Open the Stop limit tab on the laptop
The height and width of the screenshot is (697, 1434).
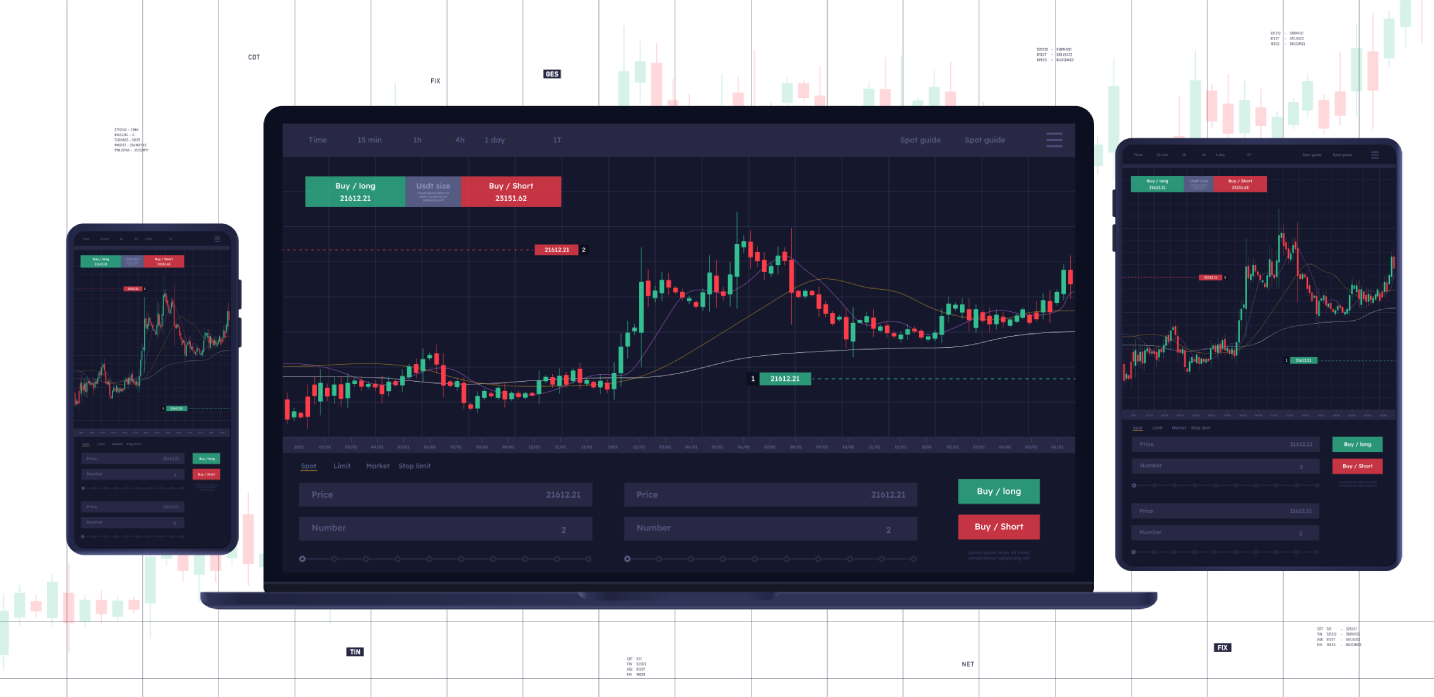[x=414, y=466]
